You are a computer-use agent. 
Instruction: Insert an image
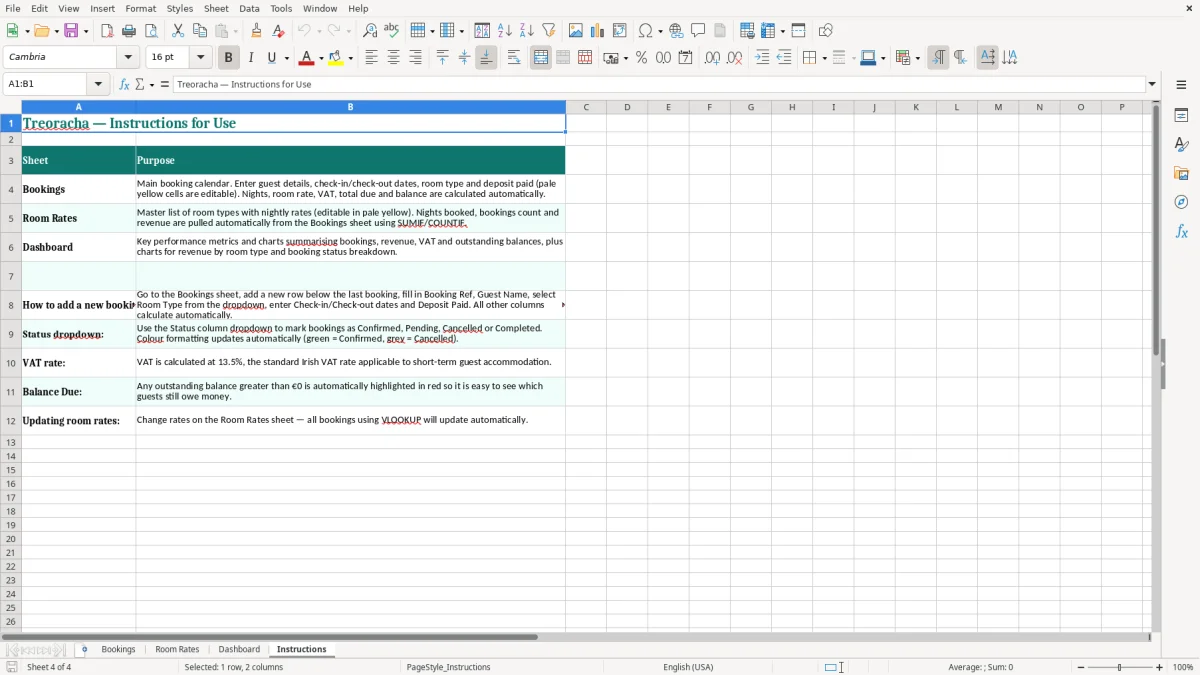tap(576, 31)
